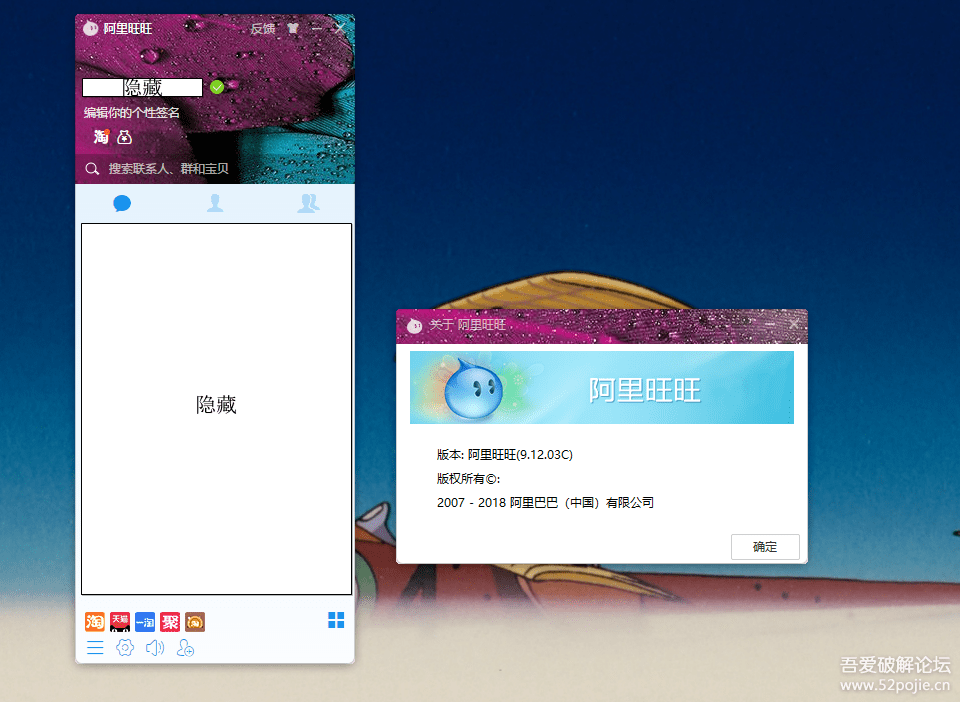Viewport: 960px width, 702px height.
Task: Toggle the sound speaker icon
Action: pyautogui.click(x=155, y=648)
